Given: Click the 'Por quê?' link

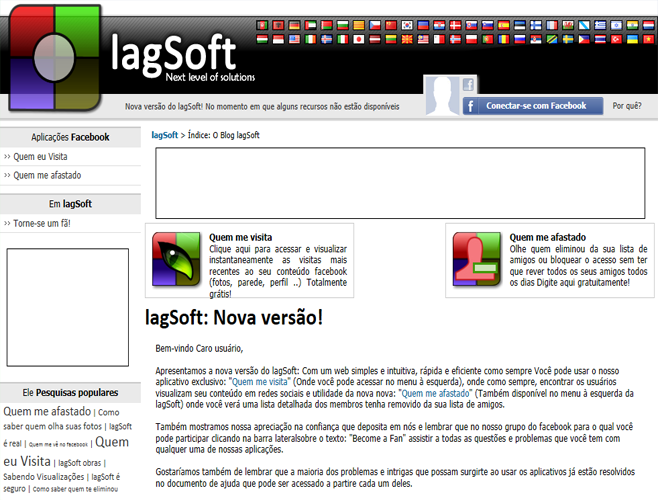Looking at the screenshot, I should coord(626,105).
